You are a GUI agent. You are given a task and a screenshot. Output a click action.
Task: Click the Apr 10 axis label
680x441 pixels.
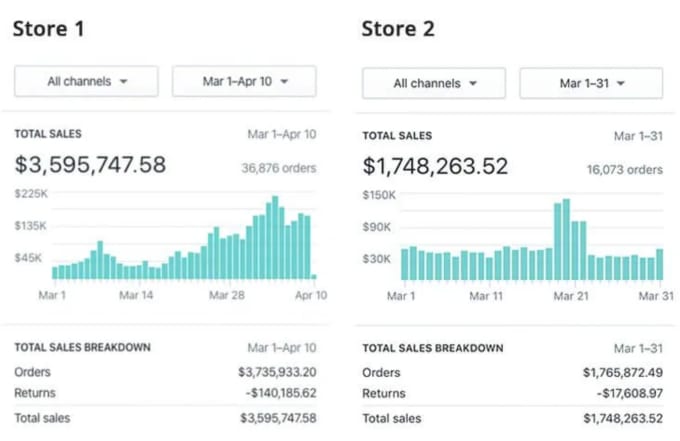(311, 295)
